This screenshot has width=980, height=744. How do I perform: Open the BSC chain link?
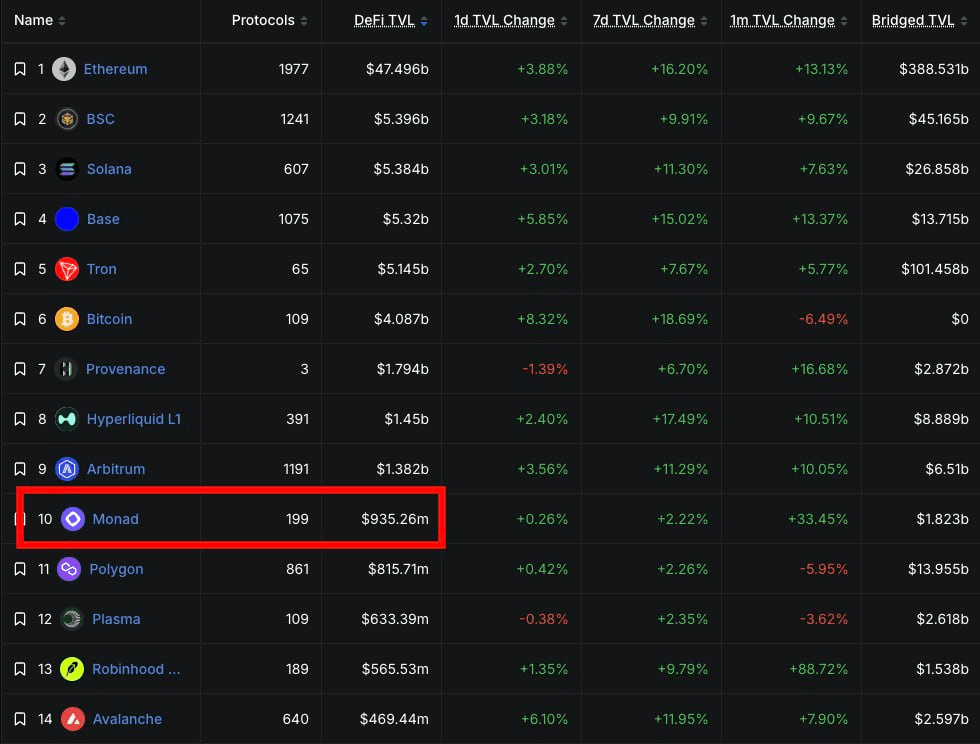[101, 119]
